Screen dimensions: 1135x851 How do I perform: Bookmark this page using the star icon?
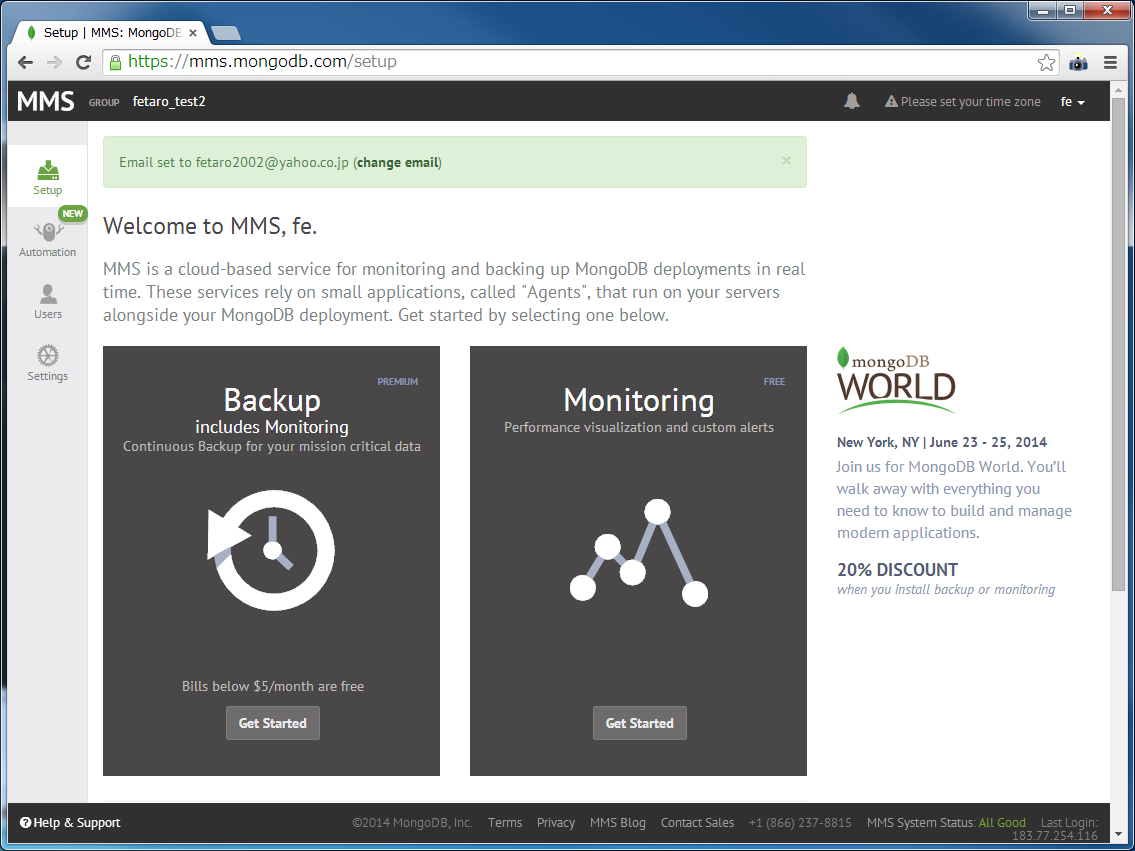pos(1046,62)
